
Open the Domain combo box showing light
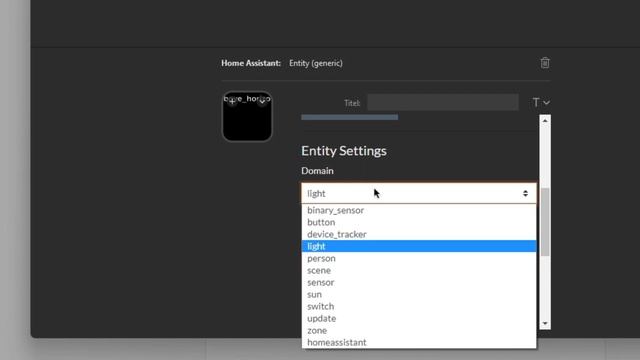click(x=419, y=193)
